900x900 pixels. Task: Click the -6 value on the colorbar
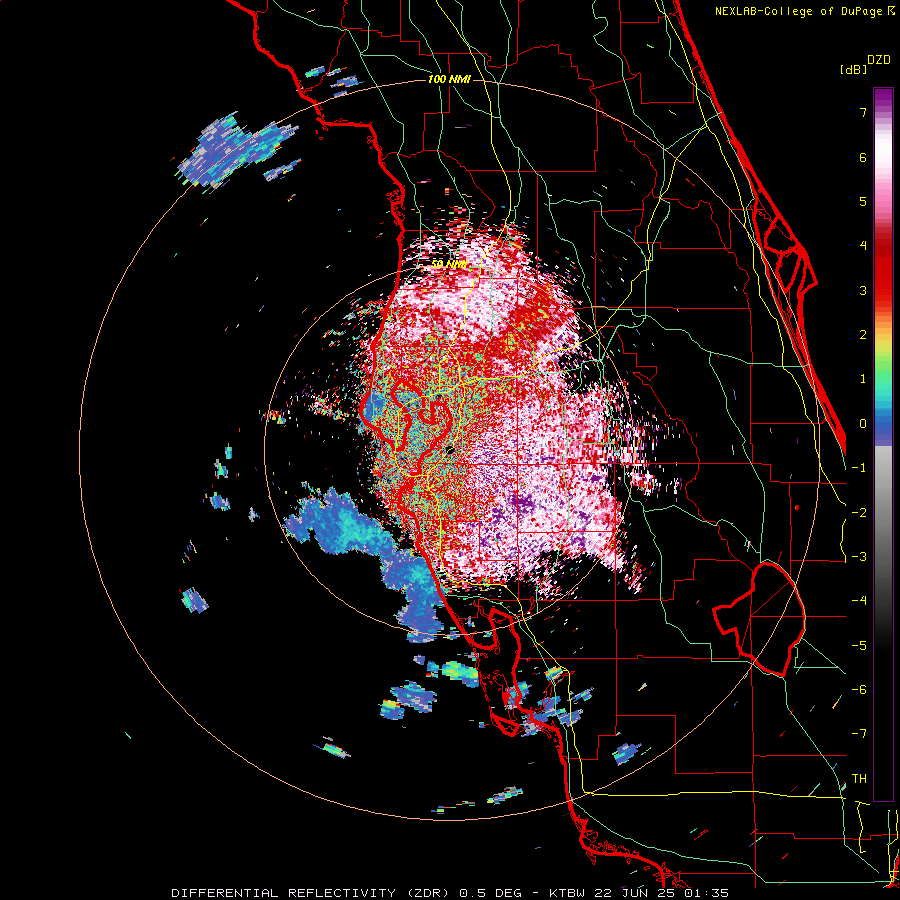859,690
